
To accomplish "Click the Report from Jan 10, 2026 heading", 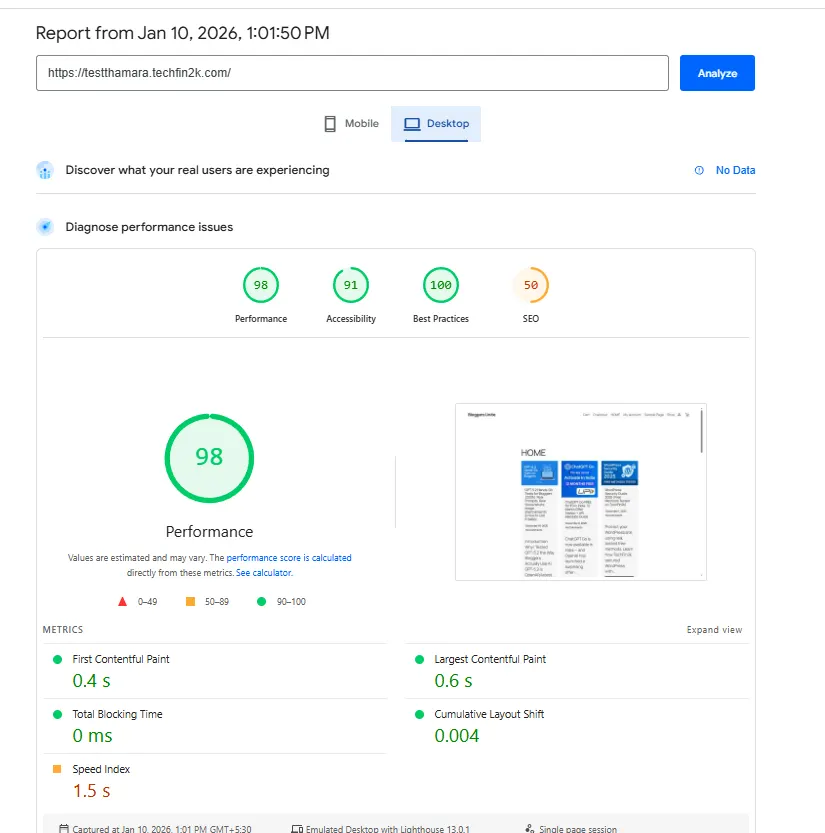I will (x=182, y=33).
